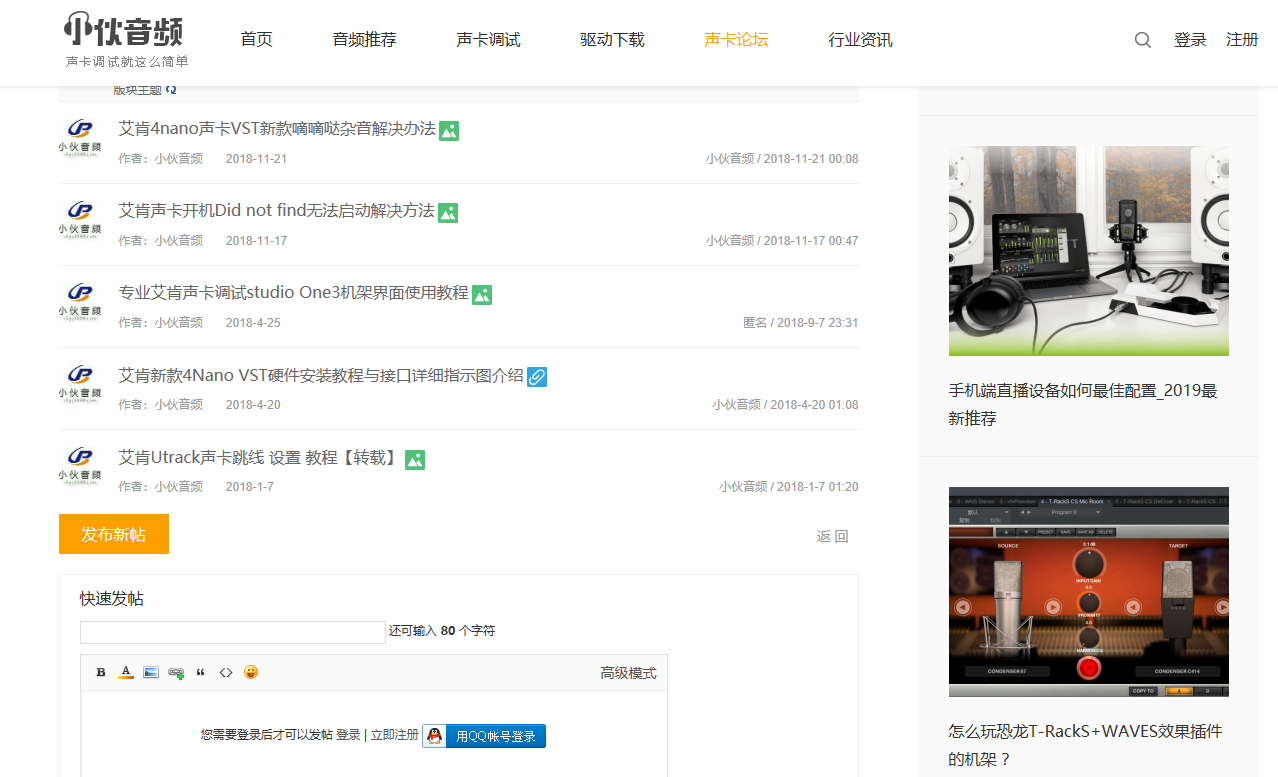Switch editor to 高级模式
This screenshot has width=1278, height=777.
point(628,673)
